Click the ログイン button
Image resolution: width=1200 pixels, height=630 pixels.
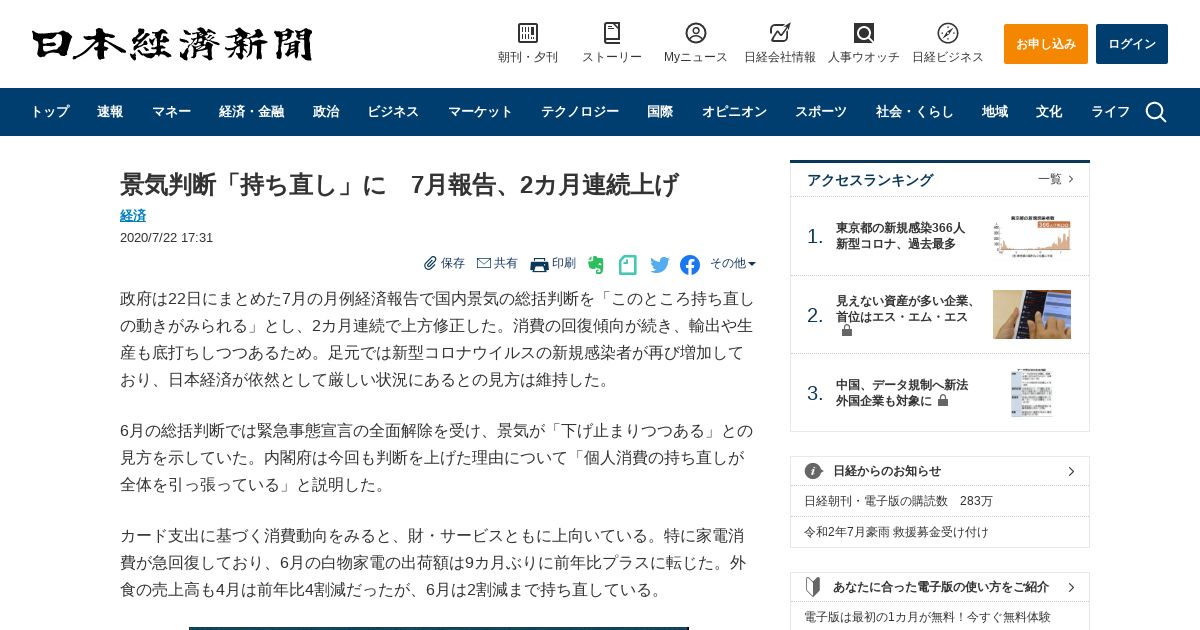[x=1132, y=44]
